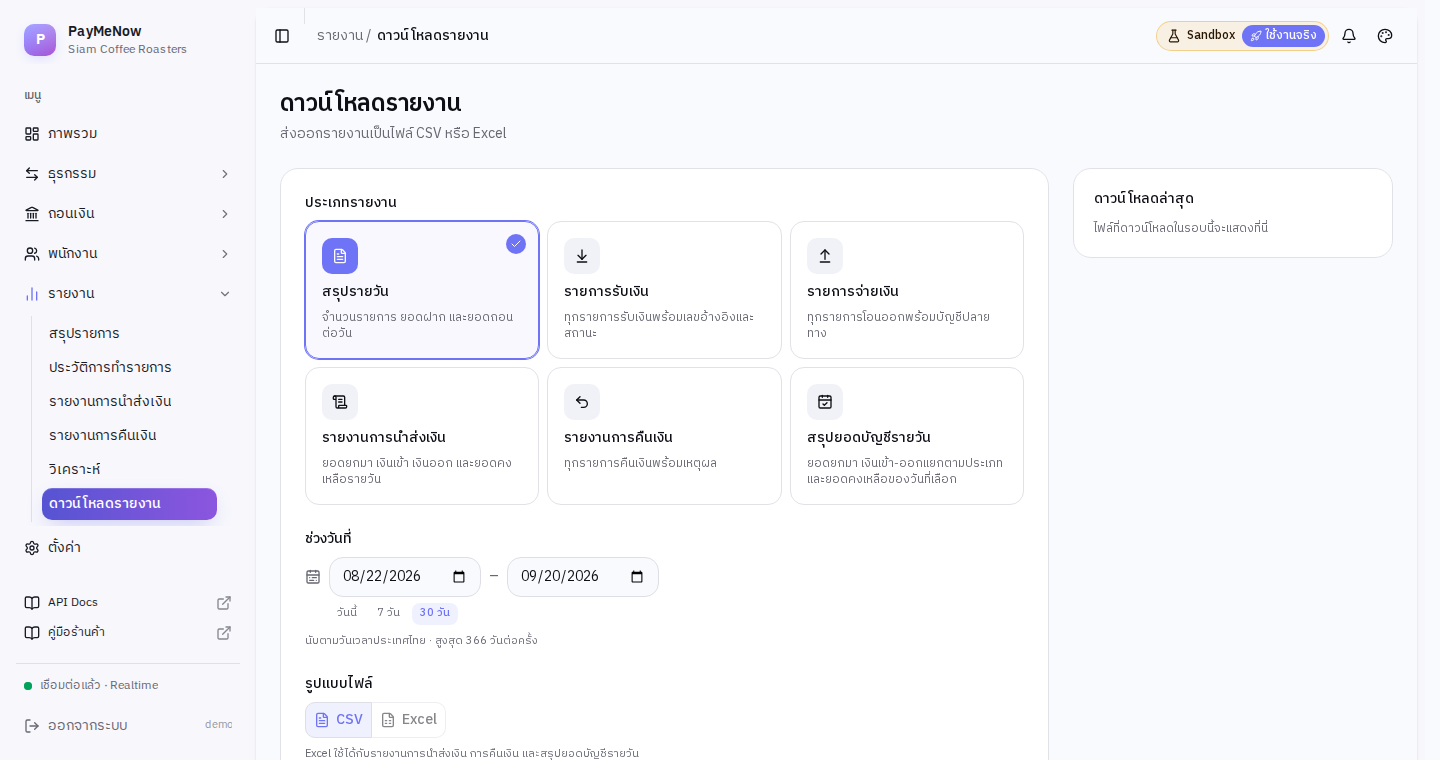Click the start date field 08/22/2026

405,577
